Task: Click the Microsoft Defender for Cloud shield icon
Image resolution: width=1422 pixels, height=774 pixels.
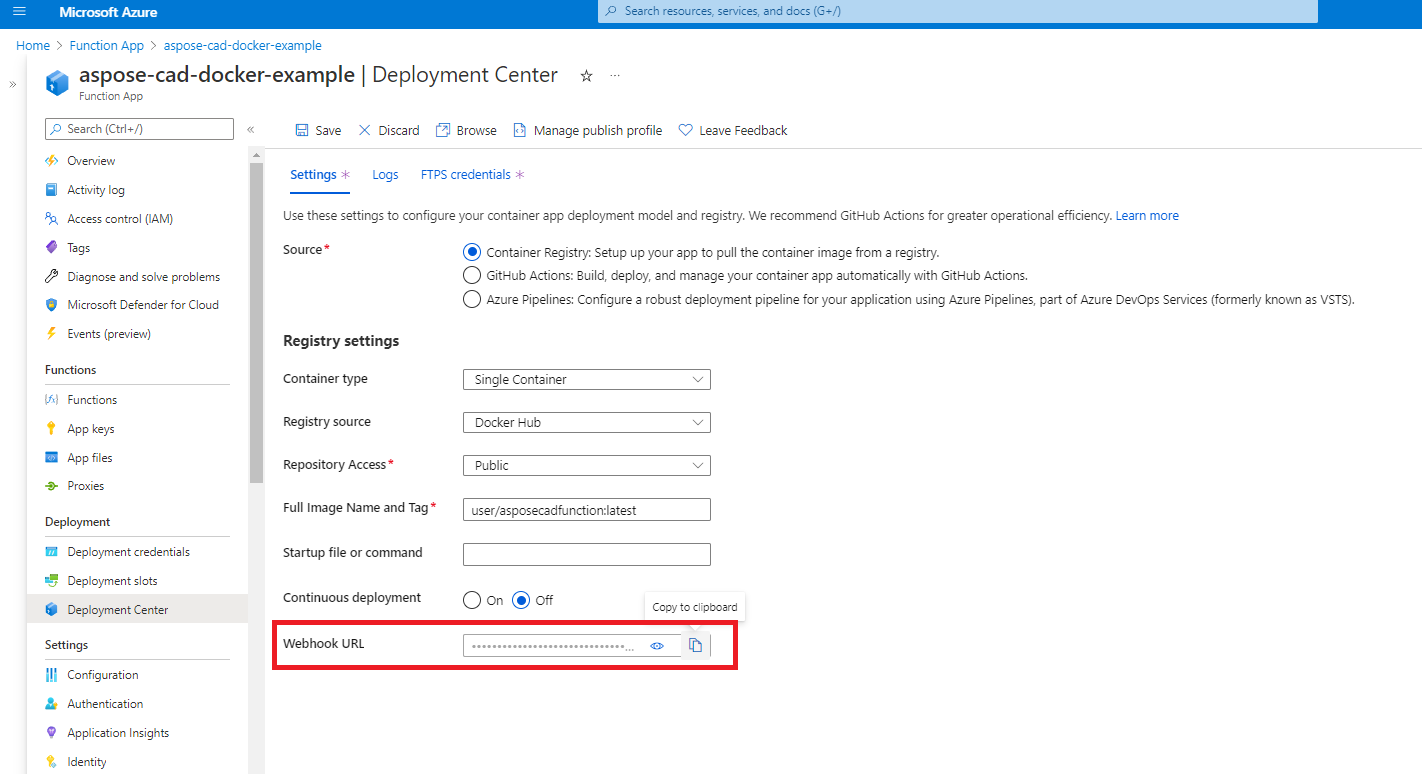Action: tap(52, 305)
